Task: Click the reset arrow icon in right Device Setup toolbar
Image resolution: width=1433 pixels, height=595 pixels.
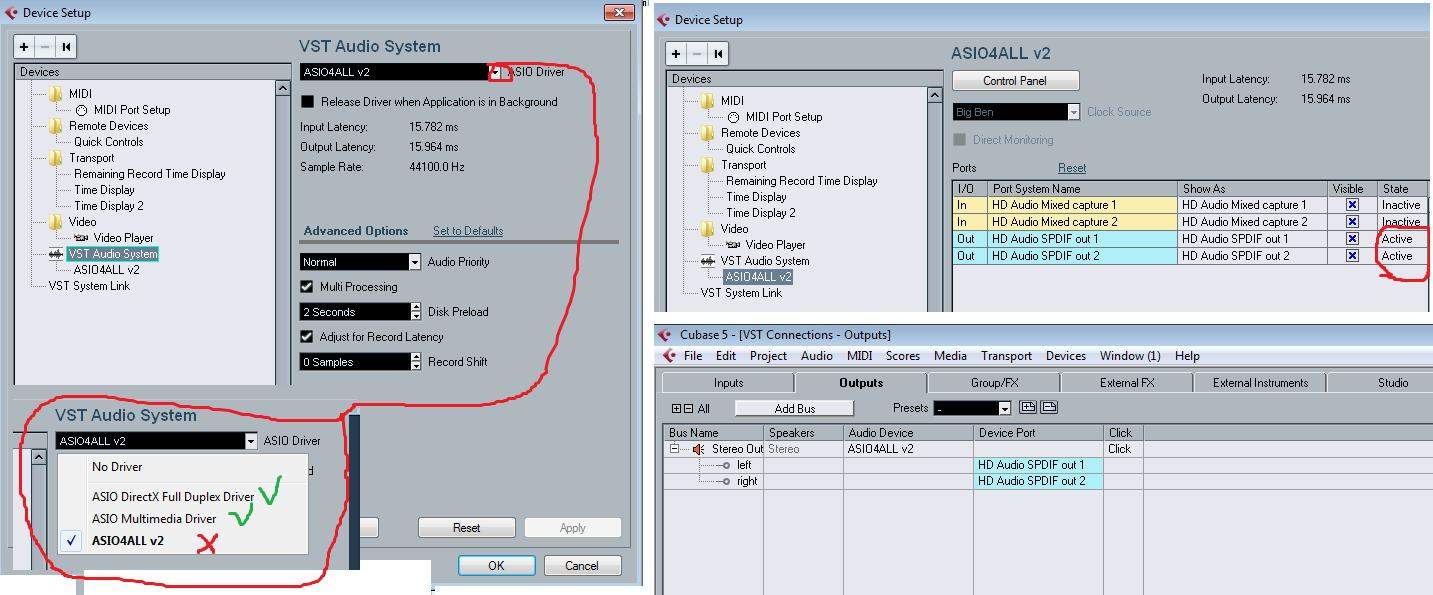Action: 718,54
